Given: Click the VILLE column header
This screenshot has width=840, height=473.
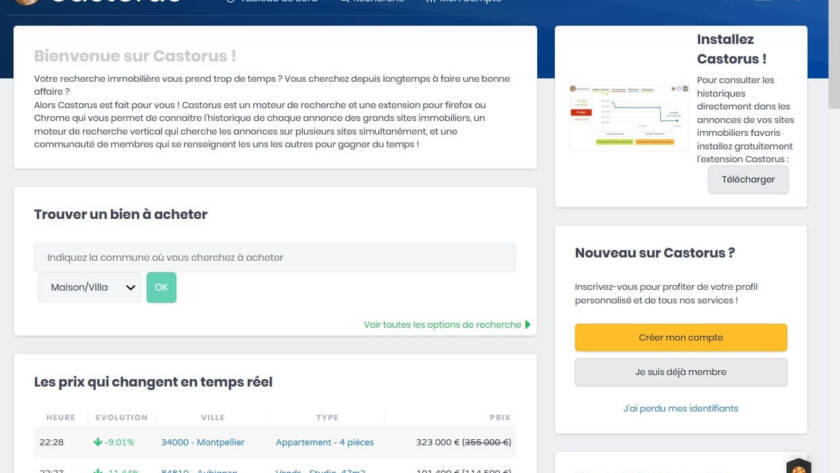Looking at the screenshot, I should click(212, 417).
